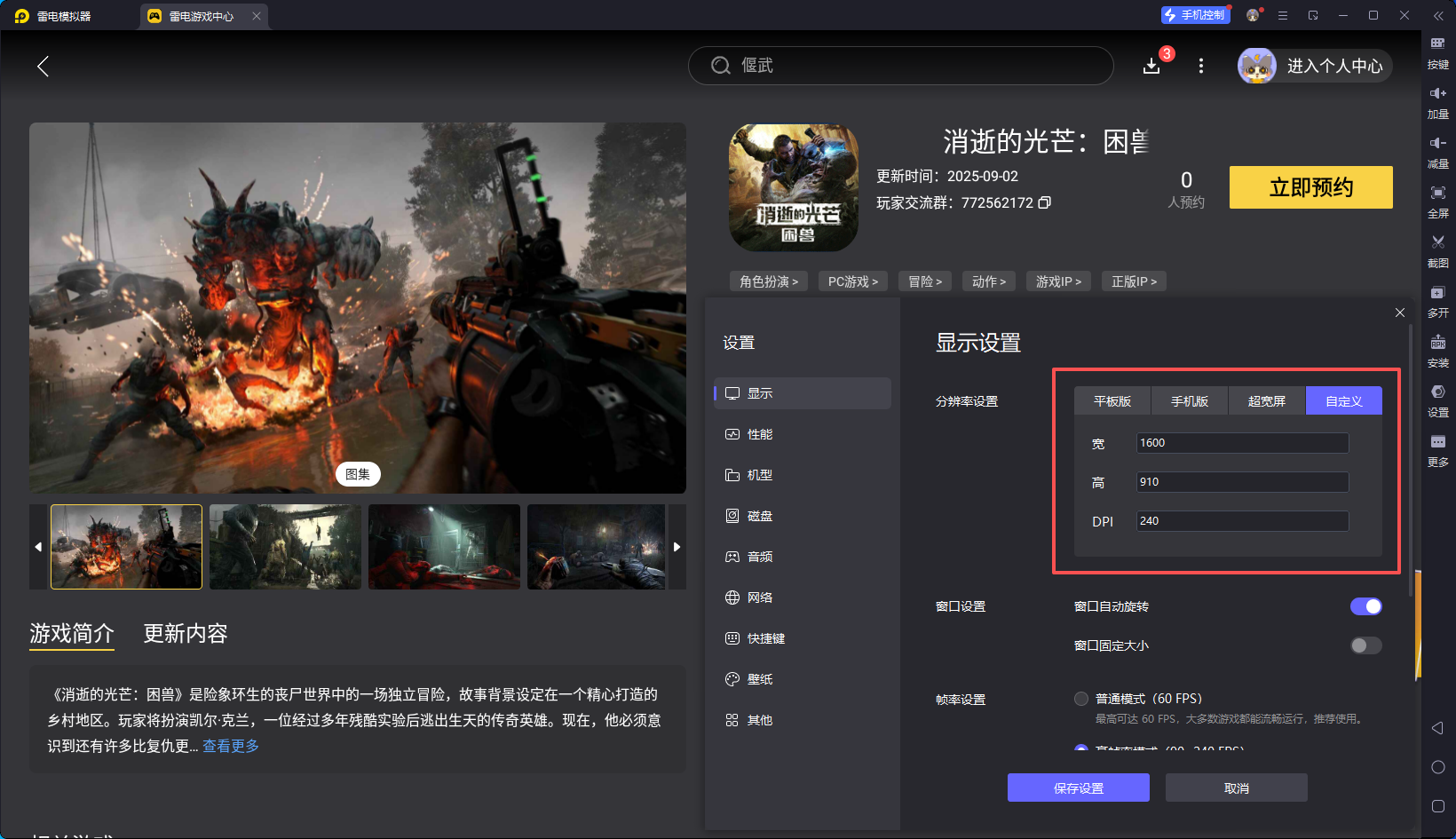Click the search magnifier icon
This screenshot has height=839, width=1456.
pos(721,66)
